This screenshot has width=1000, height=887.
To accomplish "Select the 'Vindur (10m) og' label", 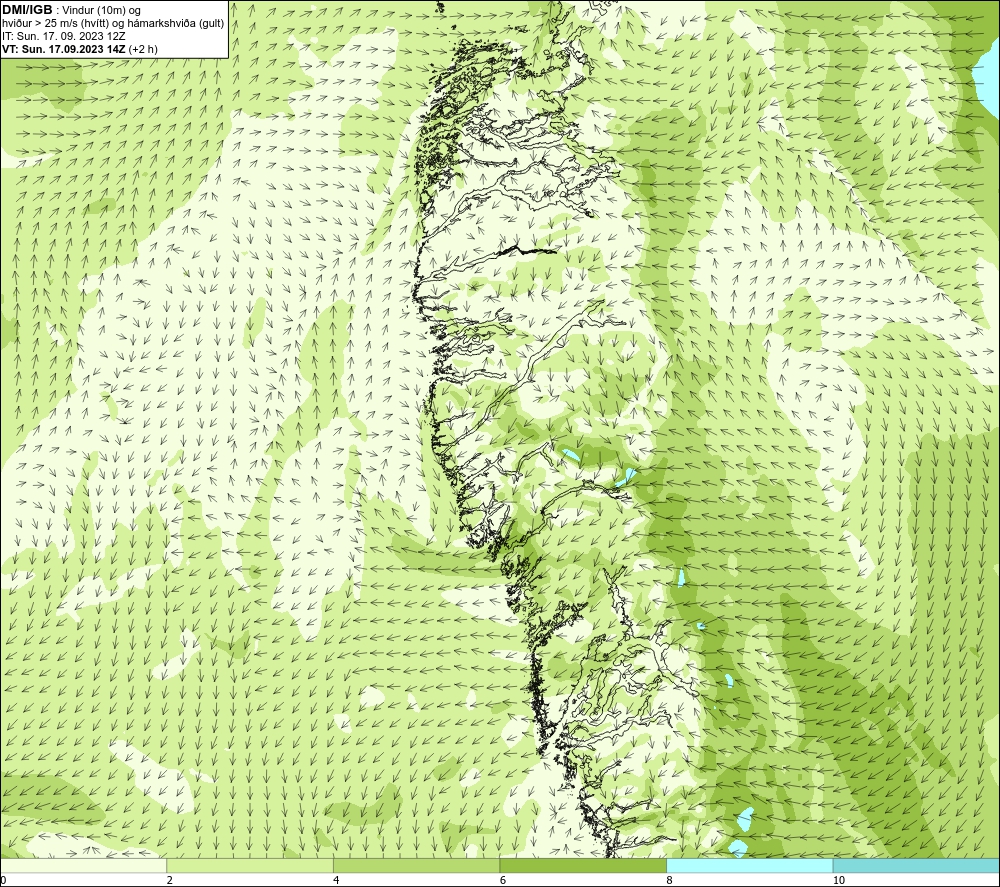I will [101, 11].
